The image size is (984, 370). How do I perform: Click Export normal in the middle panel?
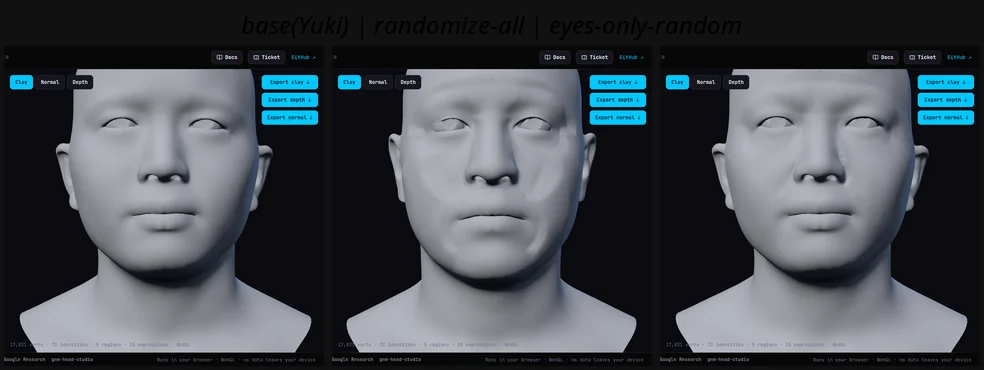pyautogui.click(x=618, y=117)
